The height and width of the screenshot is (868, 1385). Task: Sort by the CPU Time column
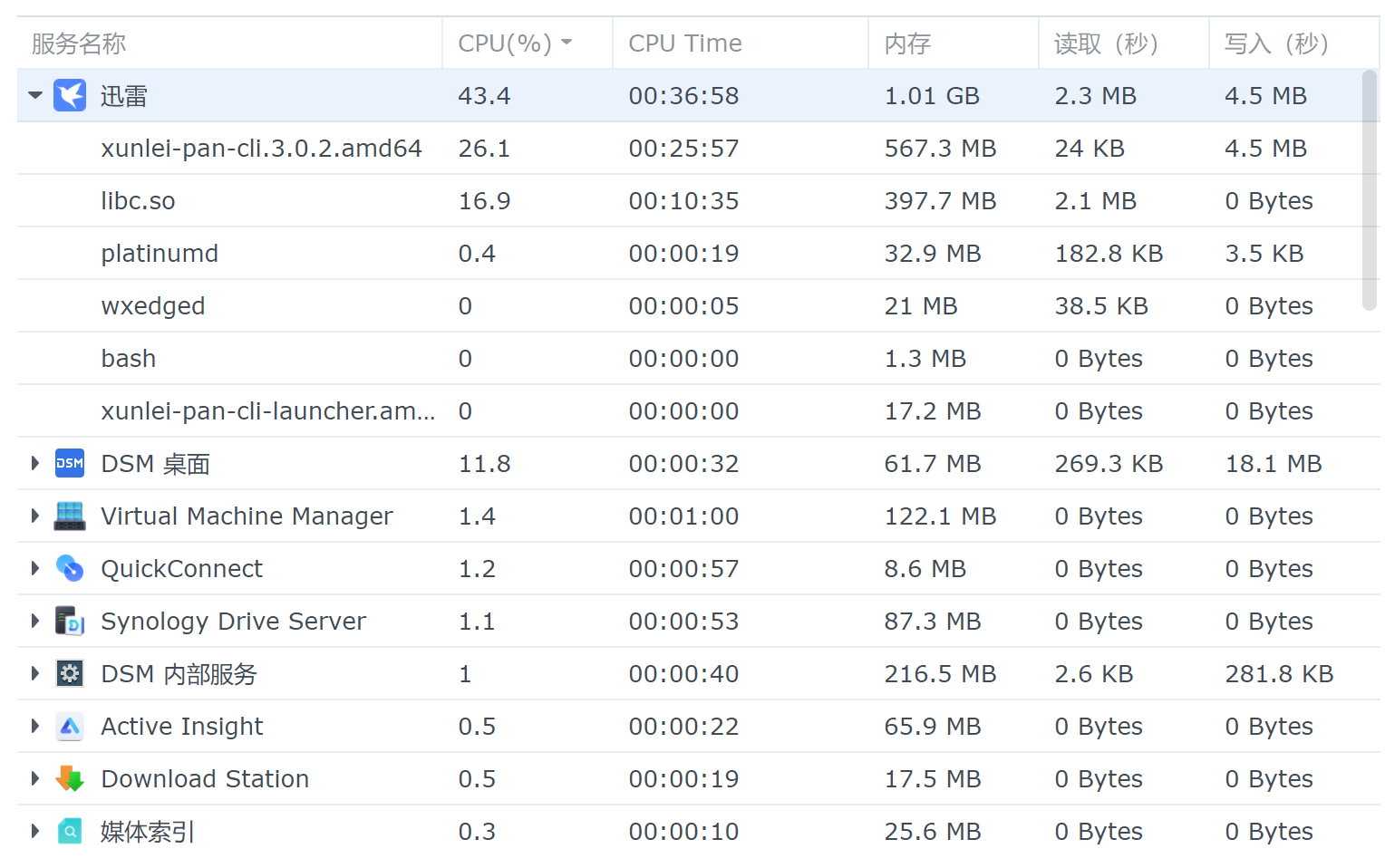[x=684, y=43]
